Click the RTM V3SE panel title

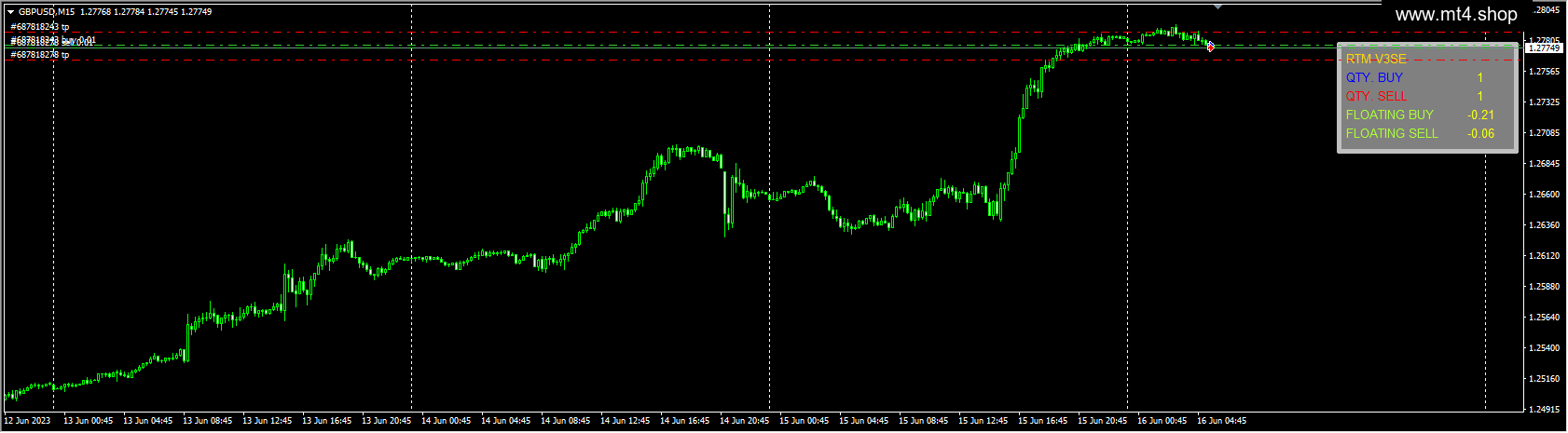(1376, 59)
